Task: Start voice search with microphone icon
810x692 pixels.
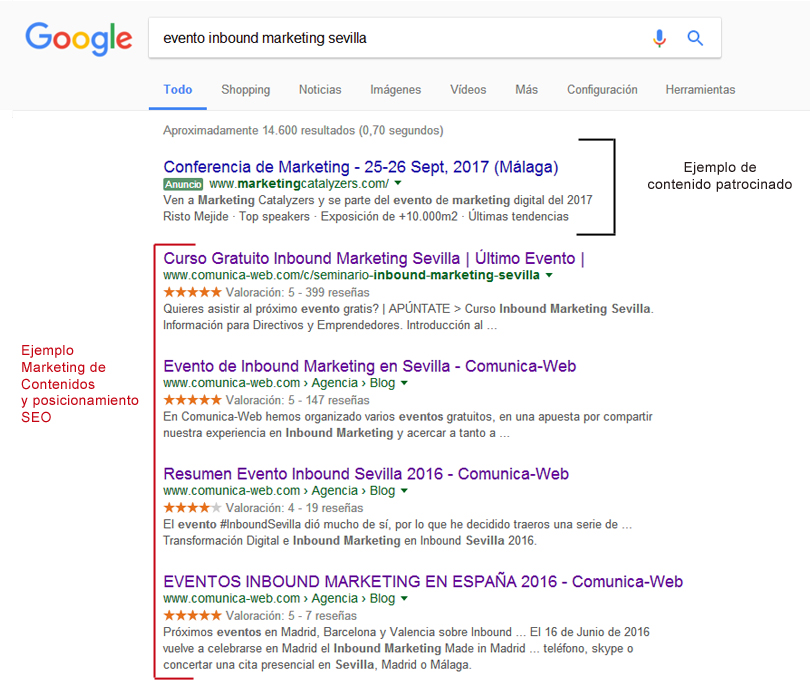Action: (x=659, y=38)
